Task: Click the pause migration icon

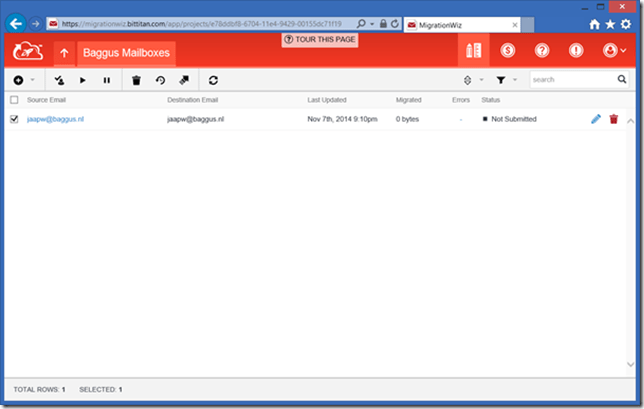Action: point(107,79)
